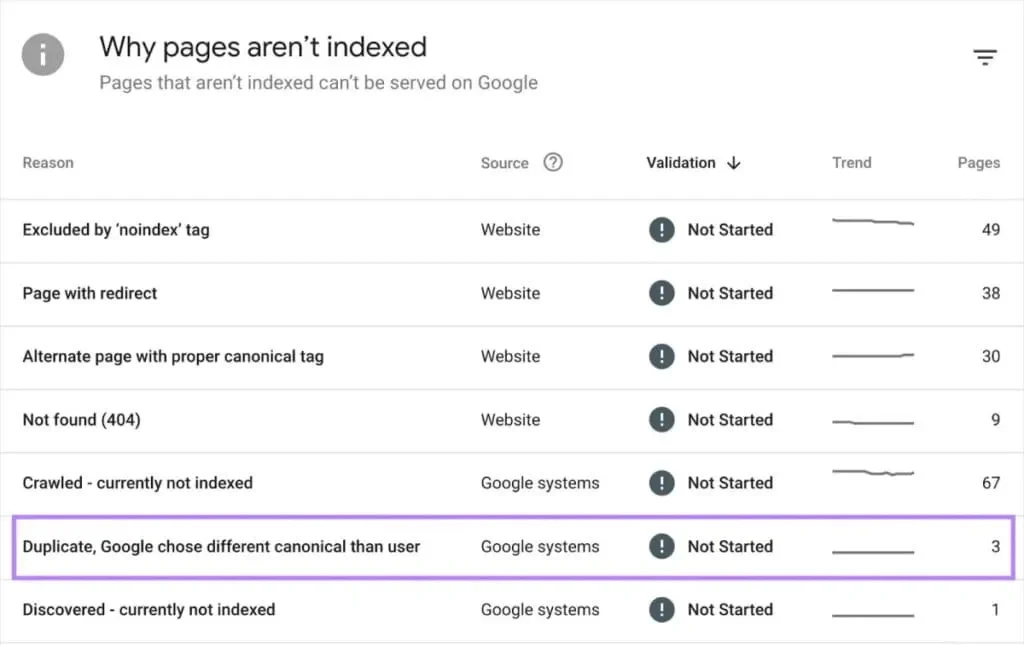View 'Alternate page with proper canonical tag' details
This screenshot has width=1024, height=645.
[173, 356]
